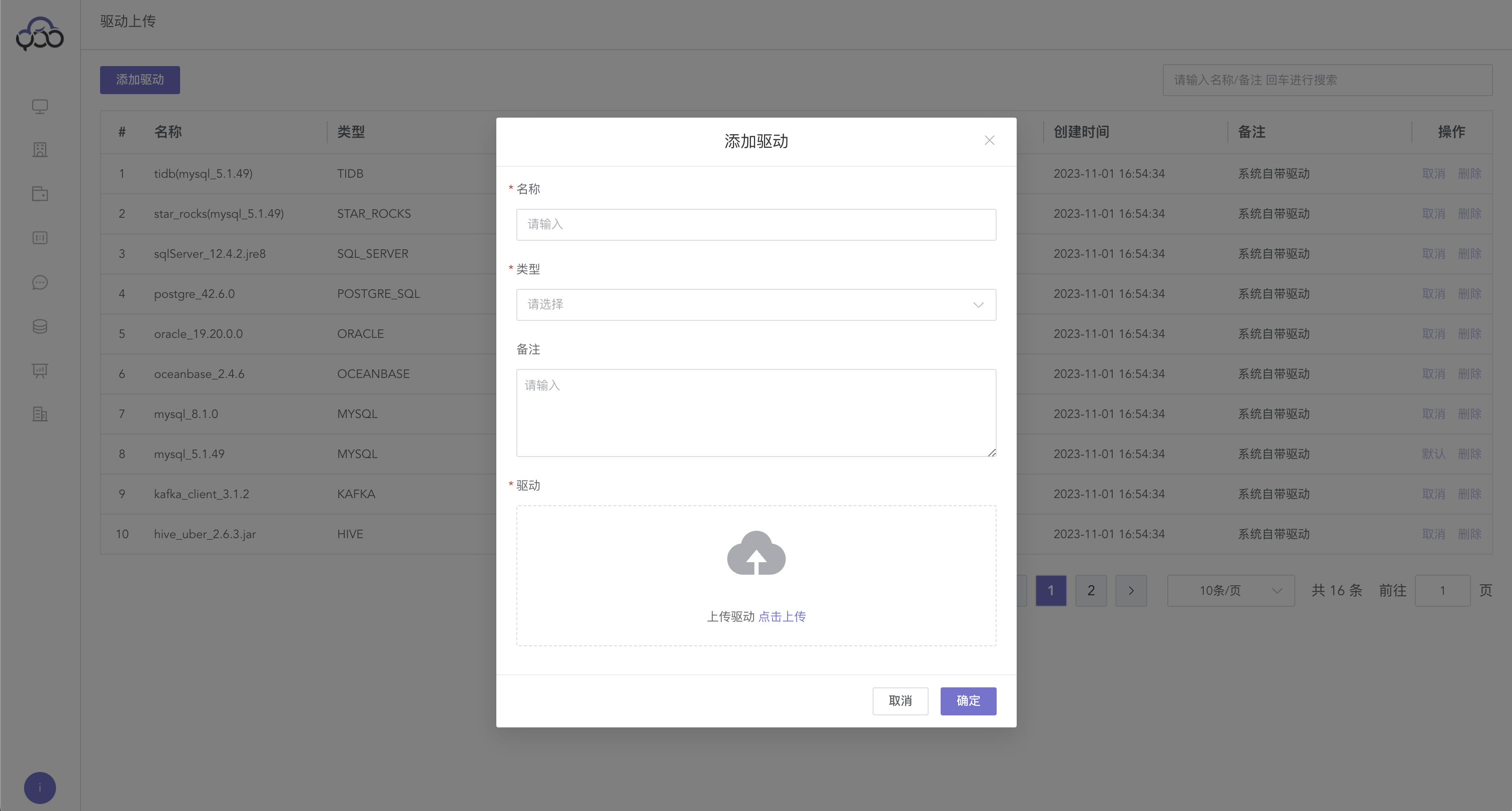Open the square panel sidebar icon
Viewport: 1512px width, 811px height.
tap(40, 238)
